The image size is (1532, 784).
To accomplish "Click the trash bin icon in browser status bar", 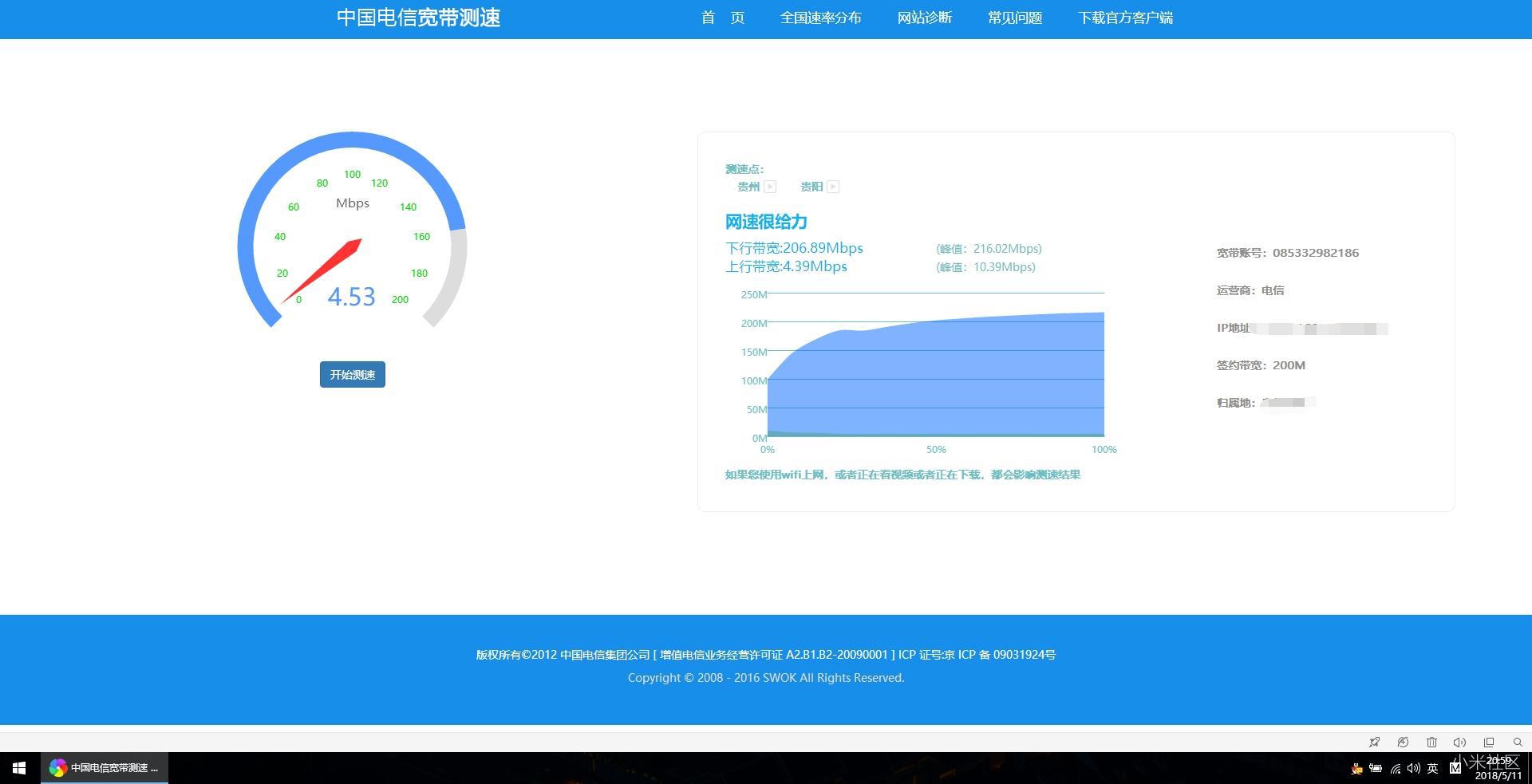I will click(1431, 742).
